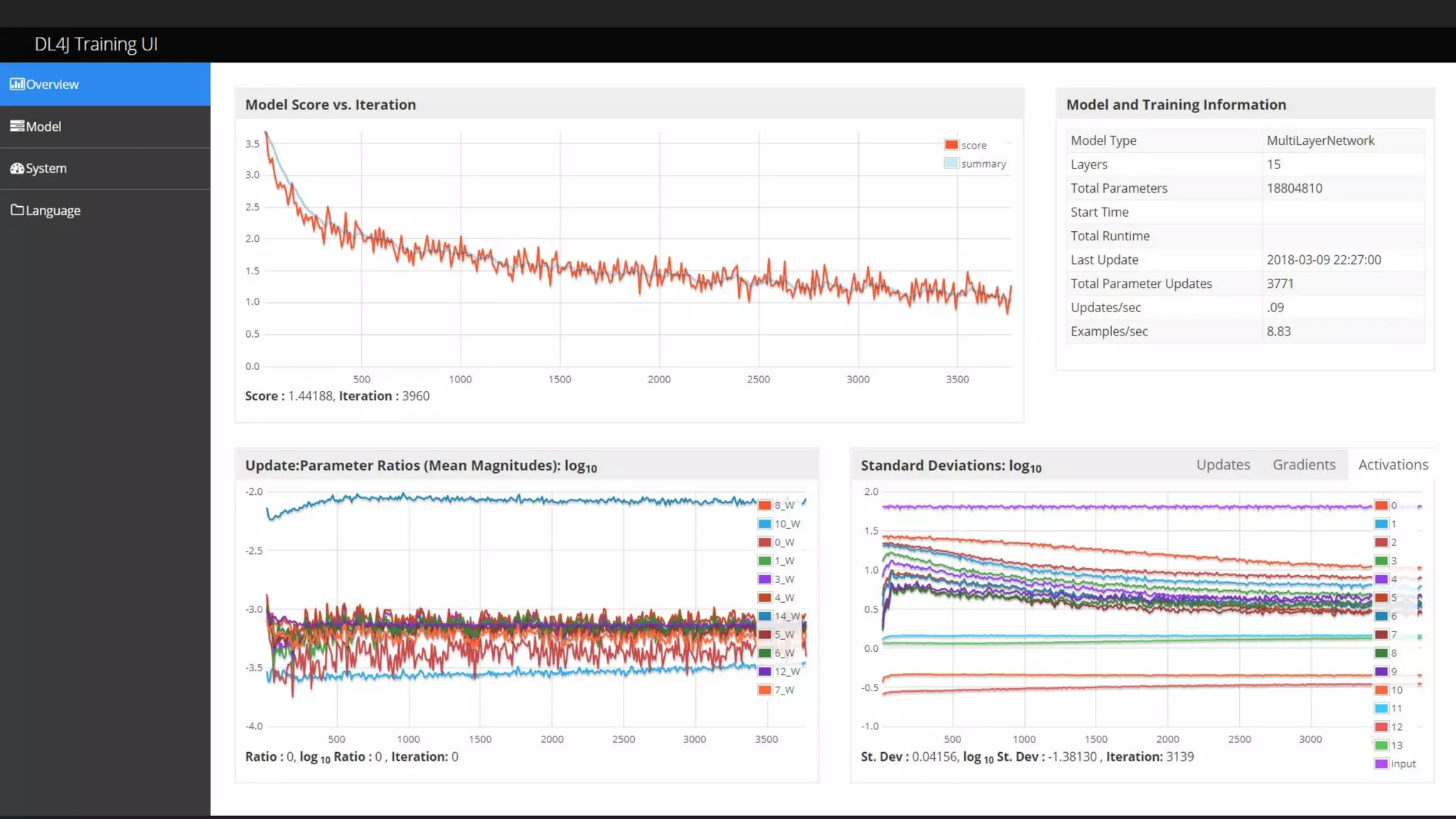Image resolution: width=1456 pixels, height=819 pixels.
Task: Click the Model layers icon in sidebar
Action: point(16,126)
